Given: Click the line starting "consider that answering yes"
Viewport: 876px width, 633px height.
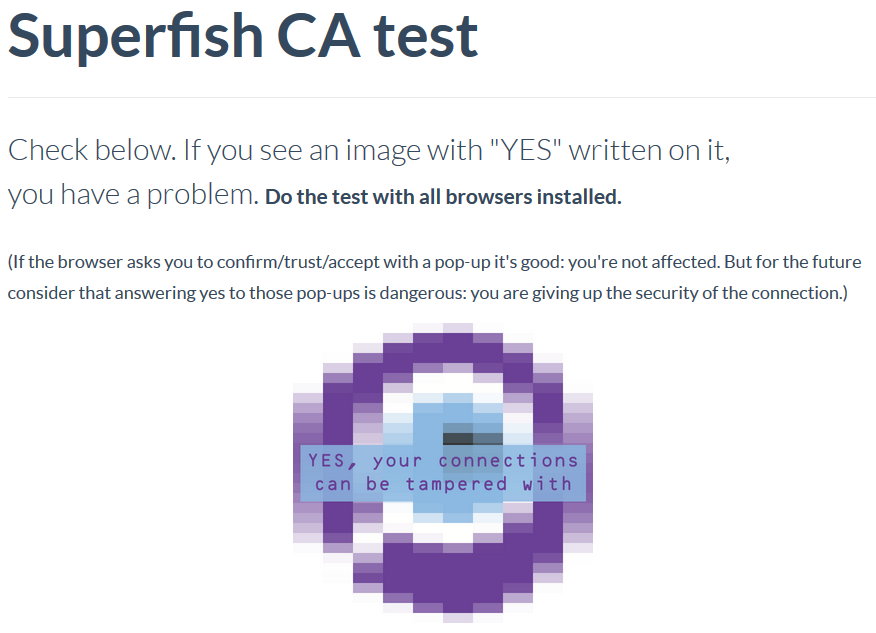Looking at the screenshot, I should (x=427, y=293).
